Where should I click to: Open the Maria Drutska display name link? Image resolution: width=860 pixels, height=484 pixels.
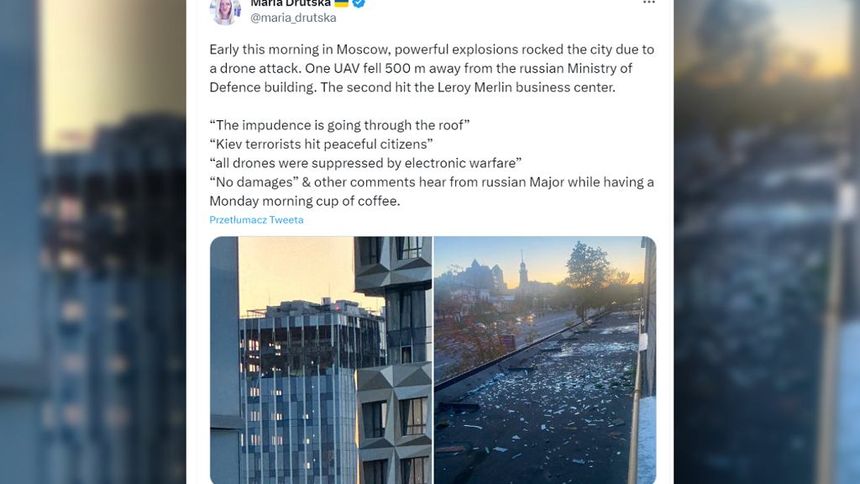coord(290,4)
